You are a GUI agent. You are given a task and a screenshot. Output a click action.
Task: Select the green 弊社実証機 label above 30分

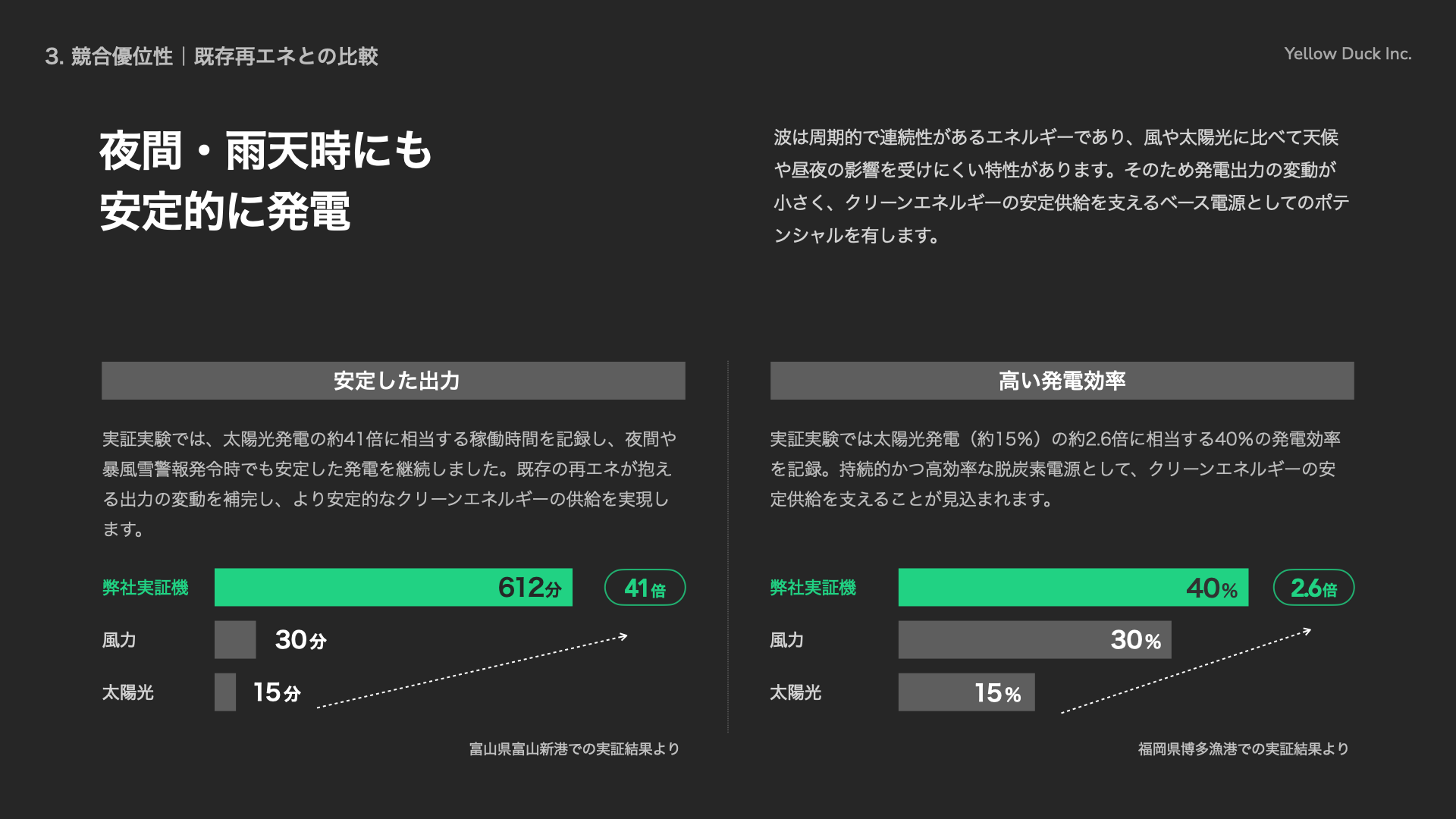(x=145, y=588)
